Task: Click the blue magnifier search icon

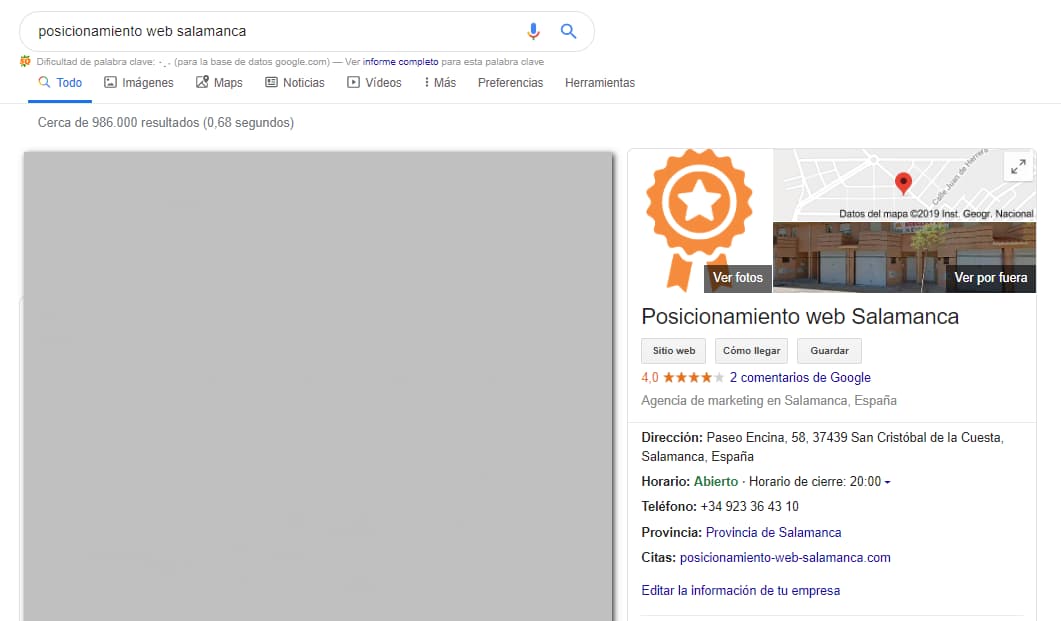Action: tap(568, 31)
